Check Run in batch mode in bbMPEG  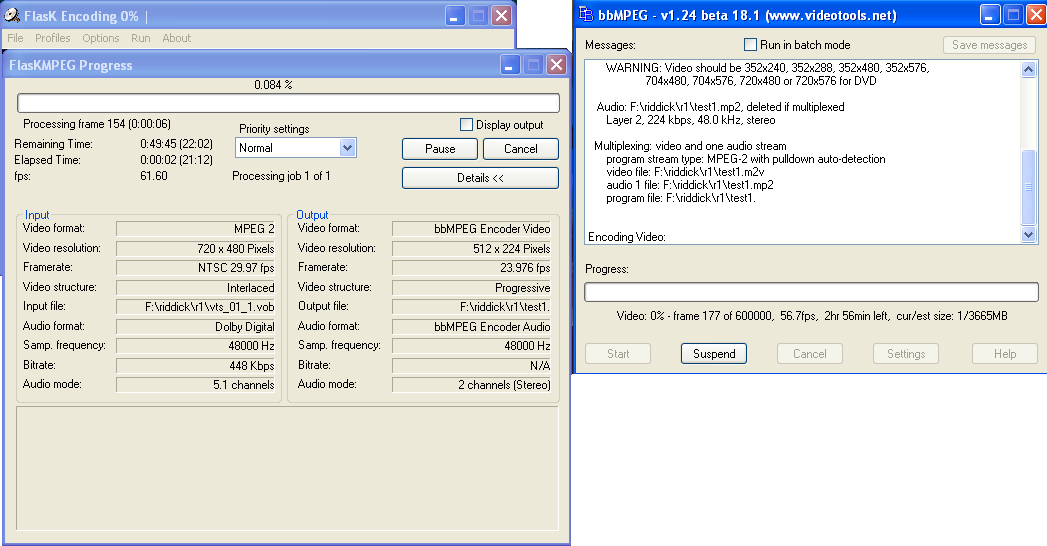pos(751,45)
